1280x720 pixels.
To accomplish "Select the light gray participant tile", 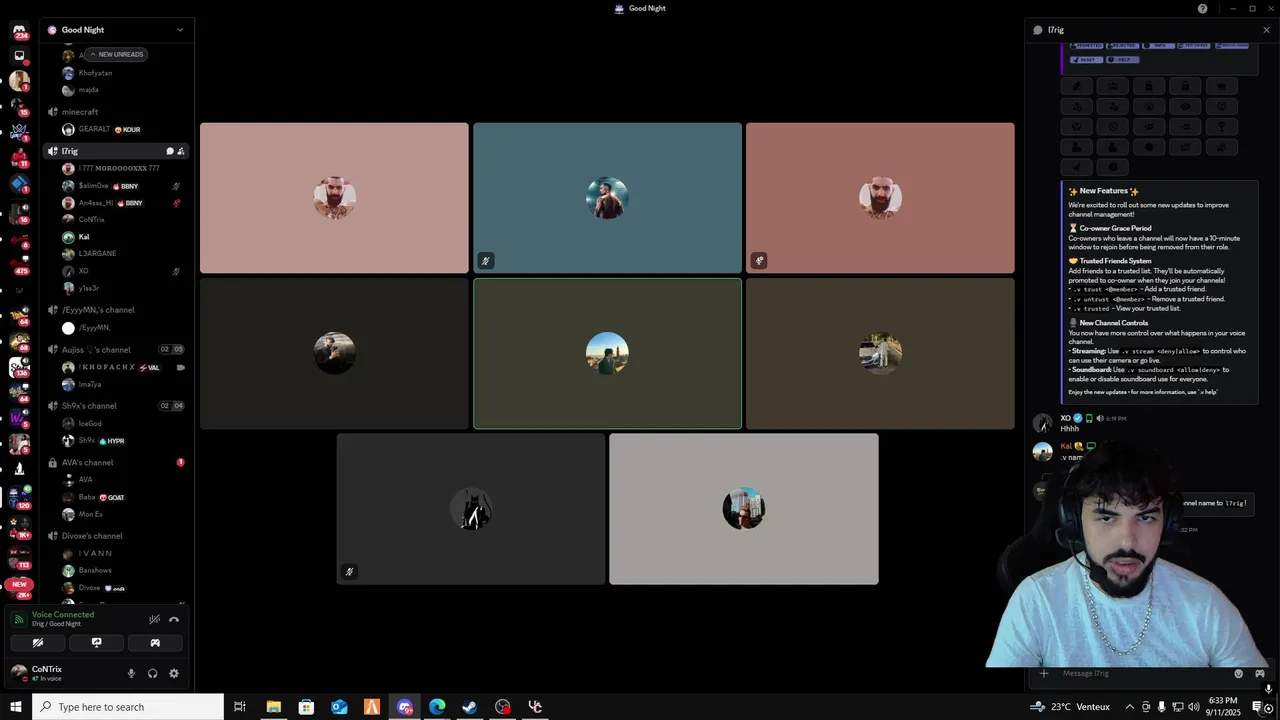I will point(744,509).
